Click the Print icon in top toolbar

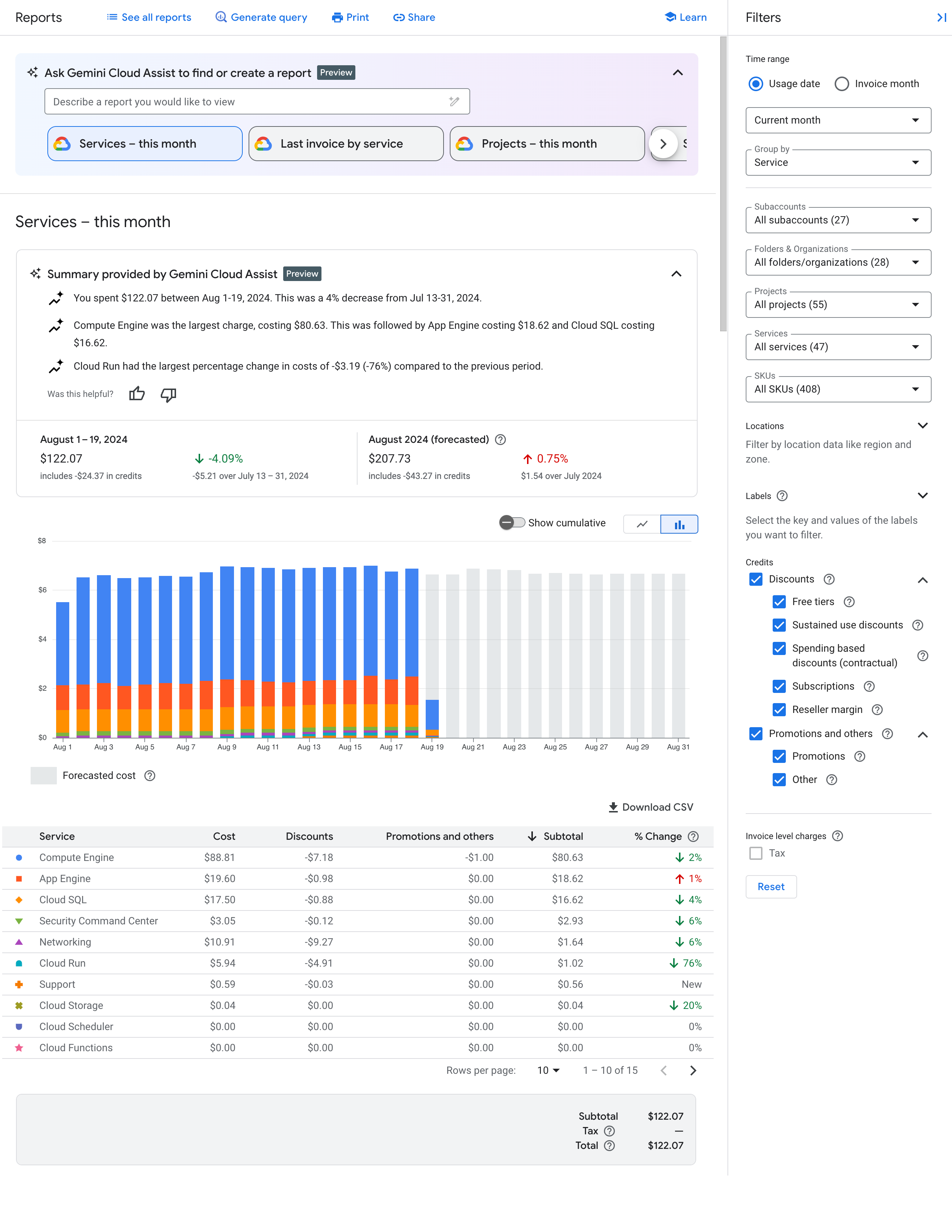pos(350,17)
